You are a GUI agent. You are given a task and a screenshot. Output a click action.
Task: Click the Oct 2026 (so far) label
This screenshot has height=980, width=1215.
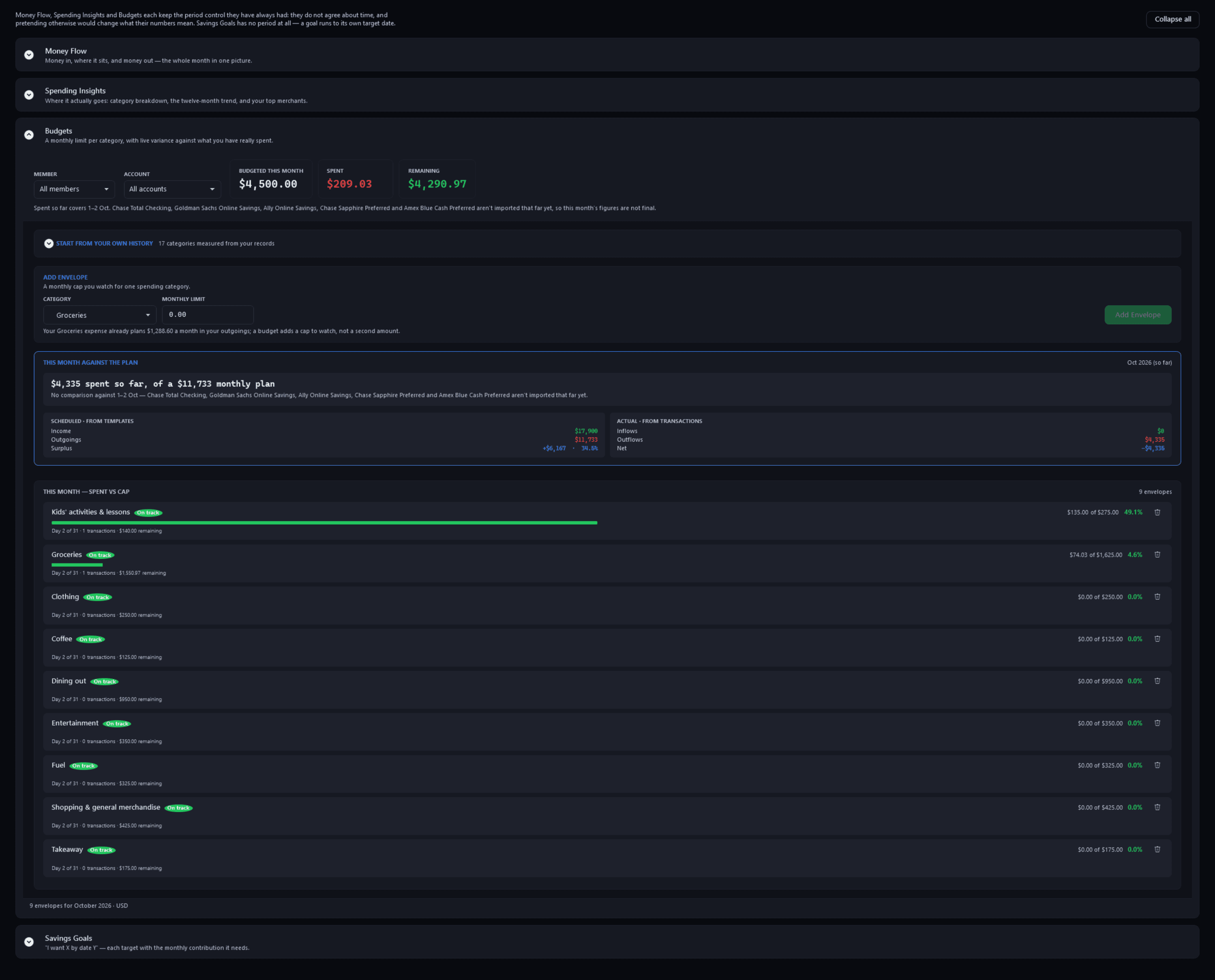coord(1149,362)
